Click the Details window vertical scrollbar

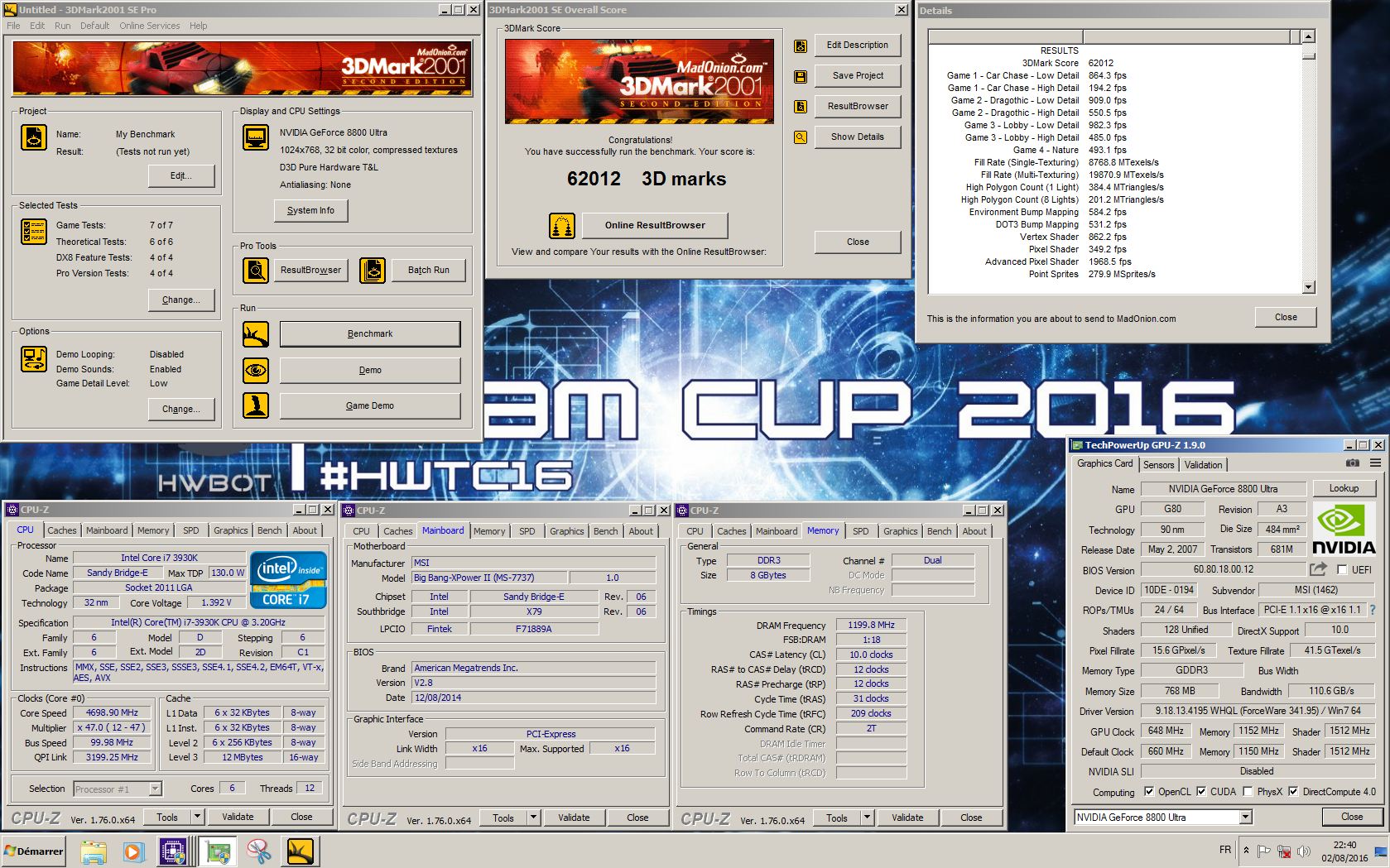point(1308,162)
